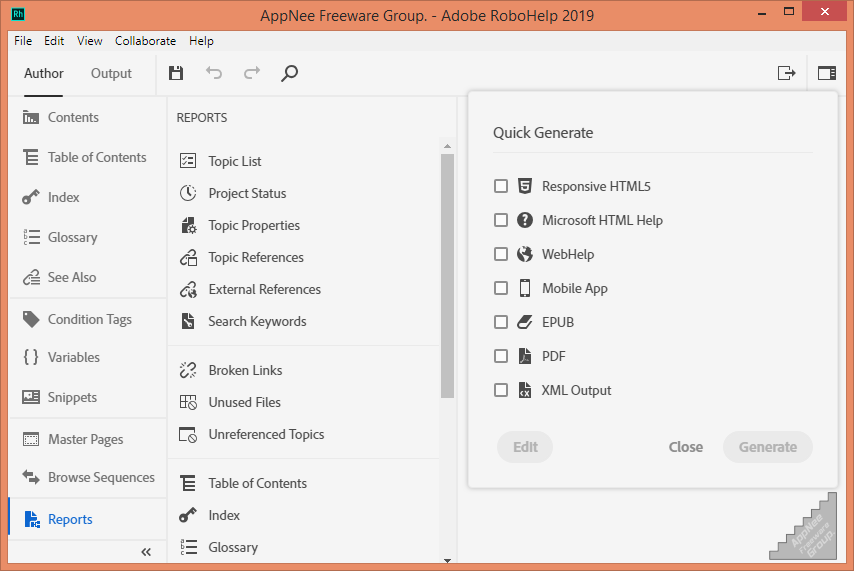Viewport: 854px width, 571px height.
Task: Click the Microsoft HTML Help question icon
Action: (524, 220)
